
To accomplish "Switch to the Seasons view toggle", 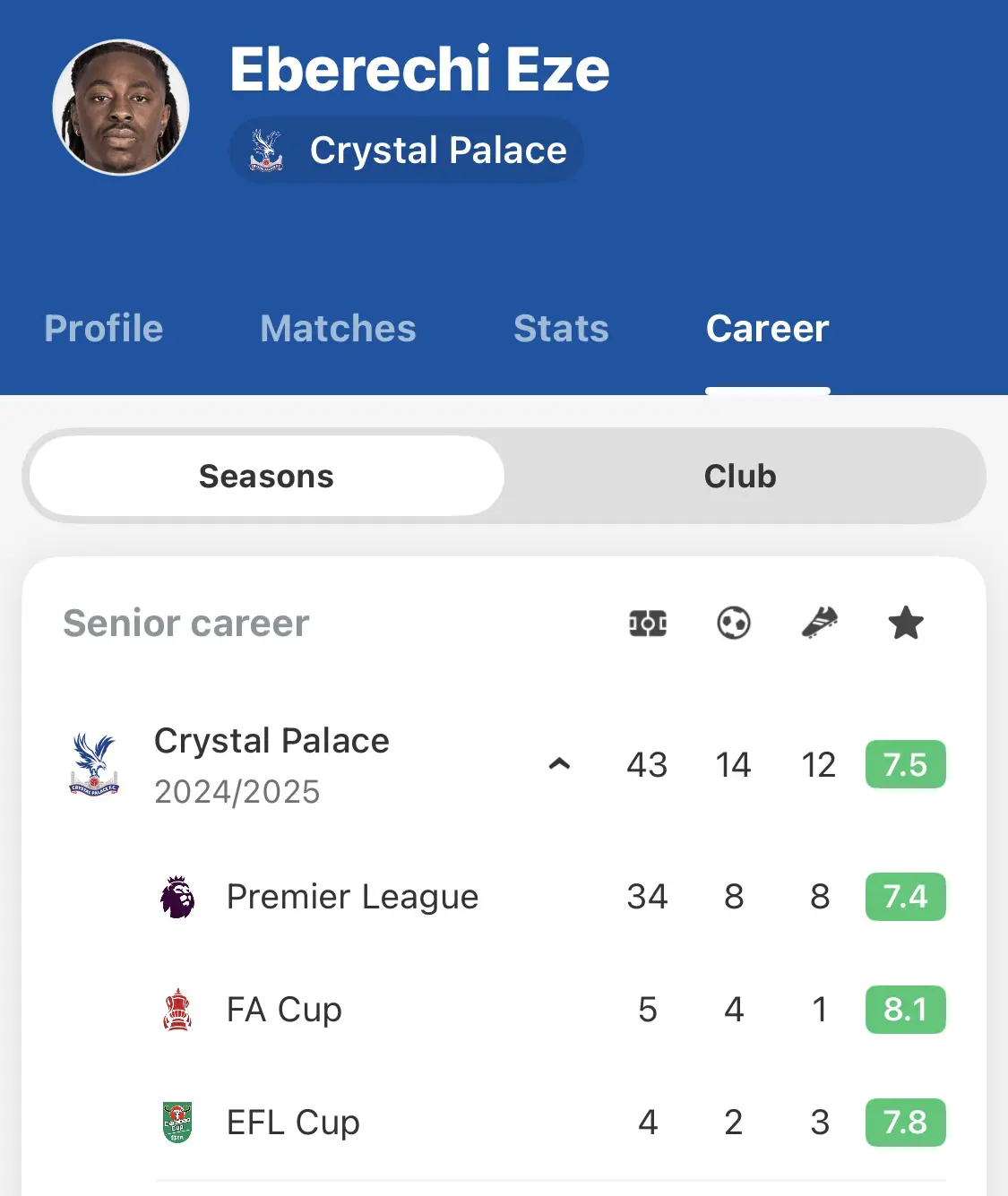I will 266,476.
